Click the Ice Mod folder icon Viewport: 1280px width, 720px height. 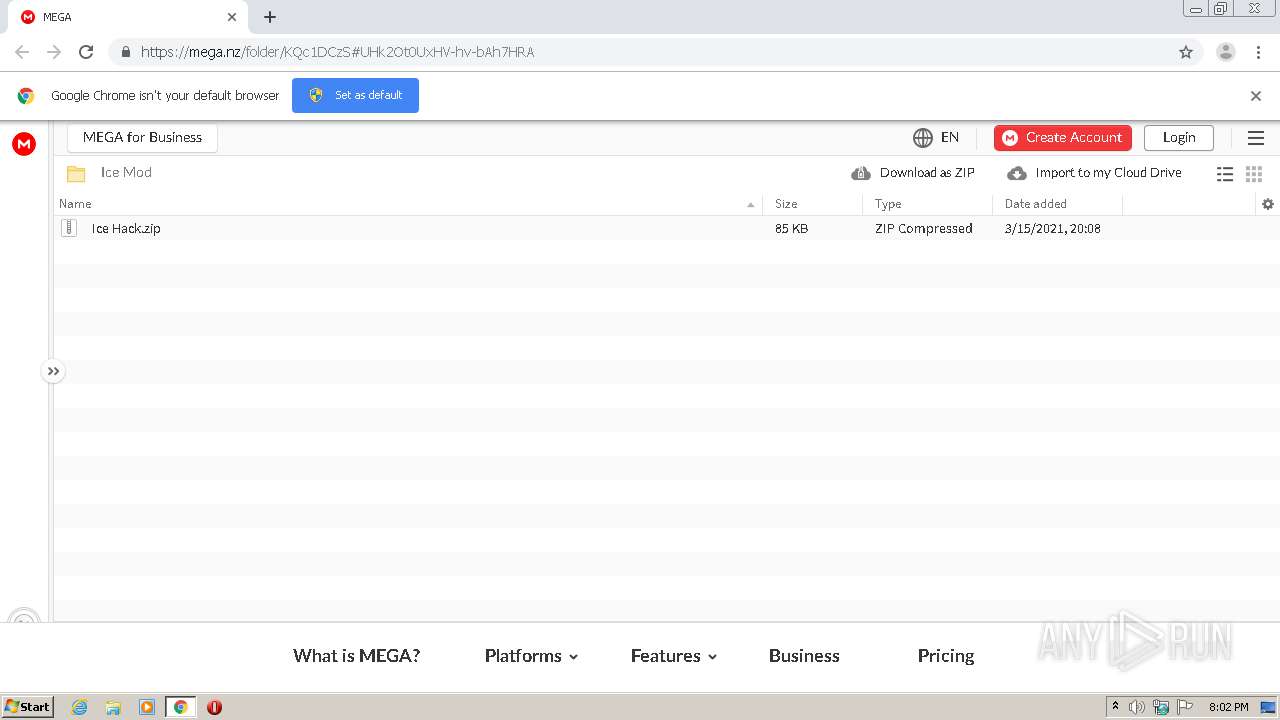point(76,173)
